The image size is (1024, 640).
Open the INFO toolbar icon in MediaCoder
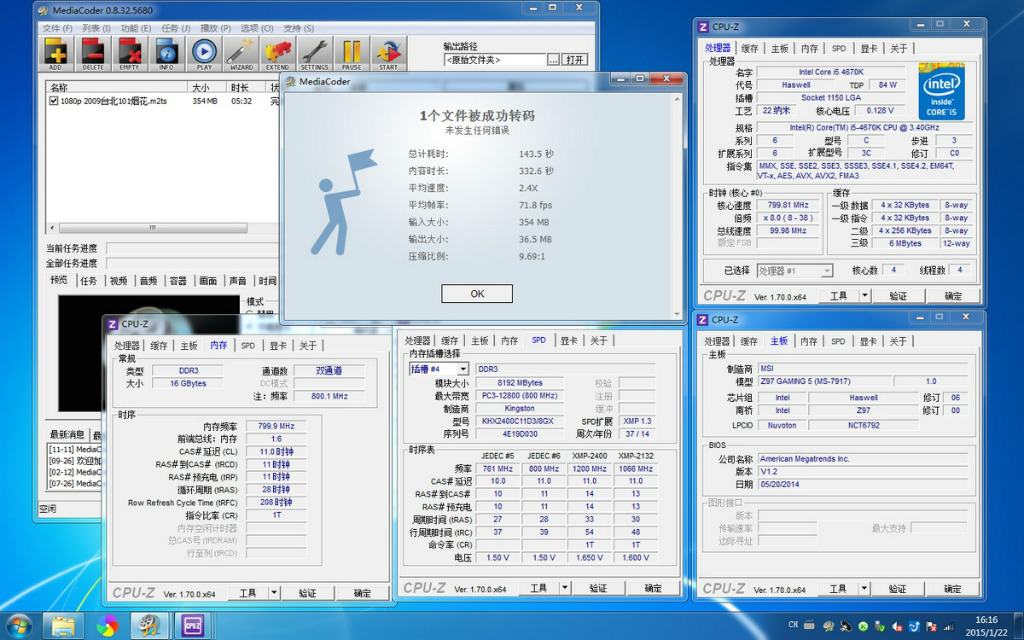pos(167,54)
